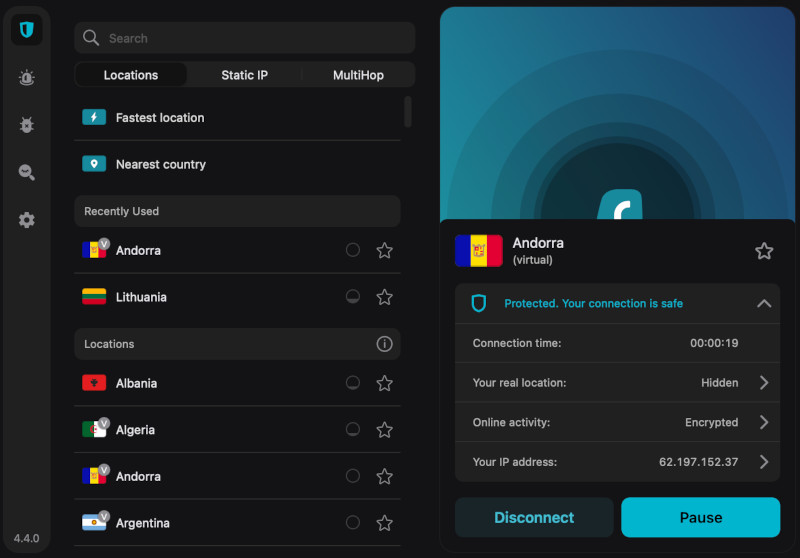Click the Argentina flag icon
Viewport: 800px width, 558px height.
pyautogui.click(x=94, y=522)
